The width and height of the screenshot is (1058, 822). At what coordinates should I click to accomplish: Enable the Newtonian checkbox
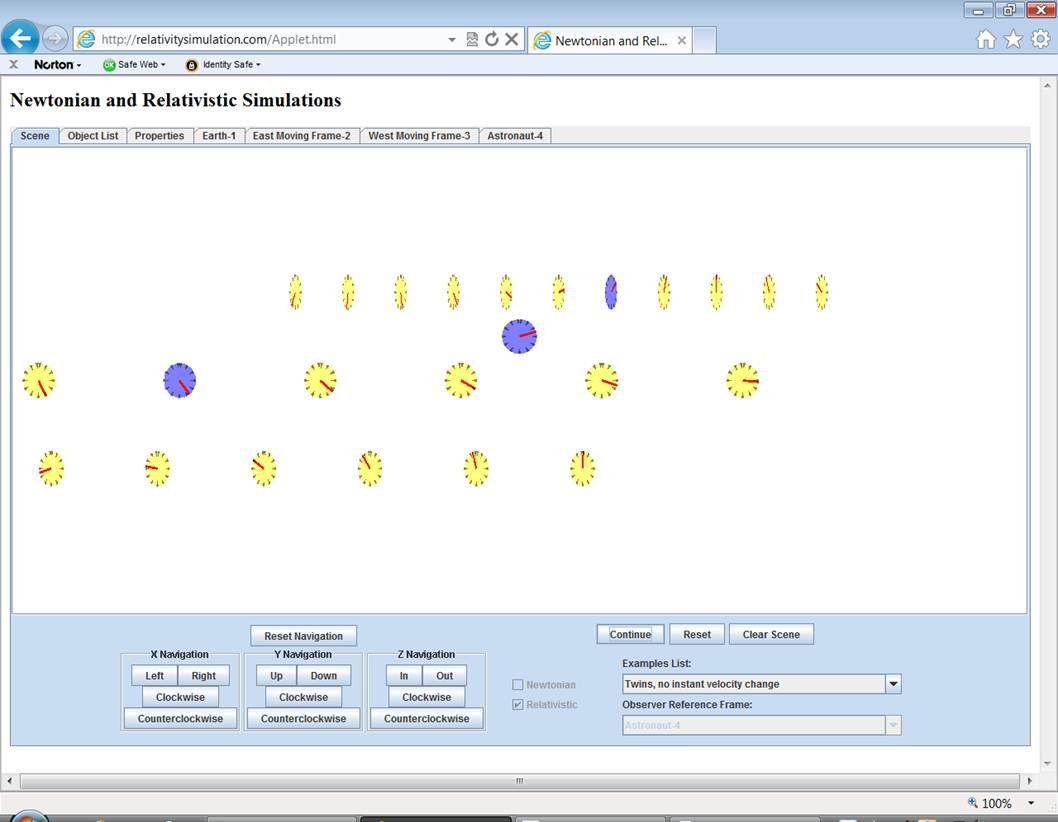tap(517, 685)
